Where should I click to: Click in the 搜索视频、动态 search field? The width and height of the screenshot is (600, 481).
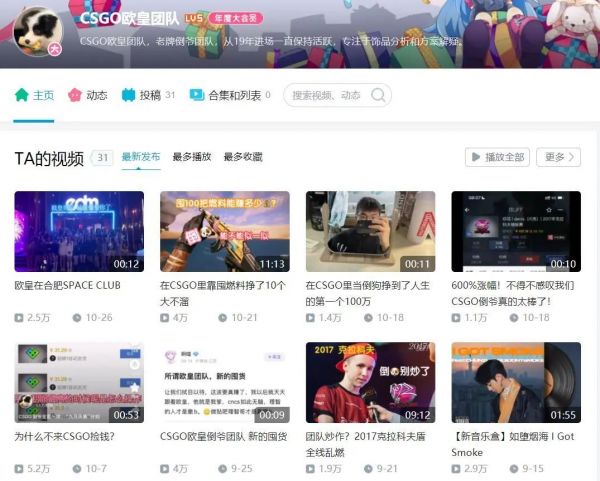(327, 96)
